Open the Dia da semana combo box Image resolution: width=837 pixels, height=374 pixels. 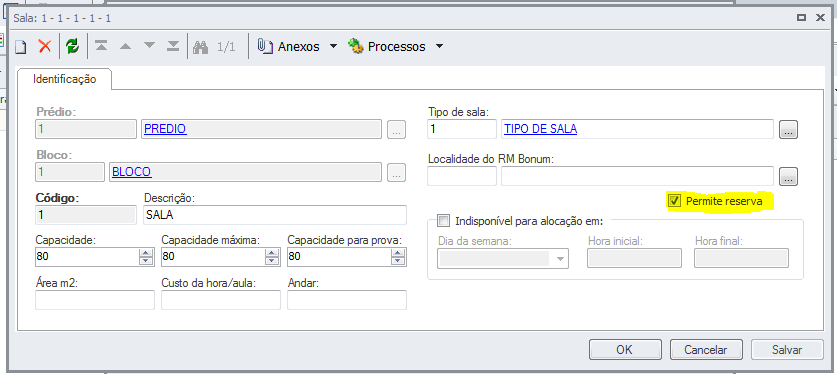pos(503,259)
